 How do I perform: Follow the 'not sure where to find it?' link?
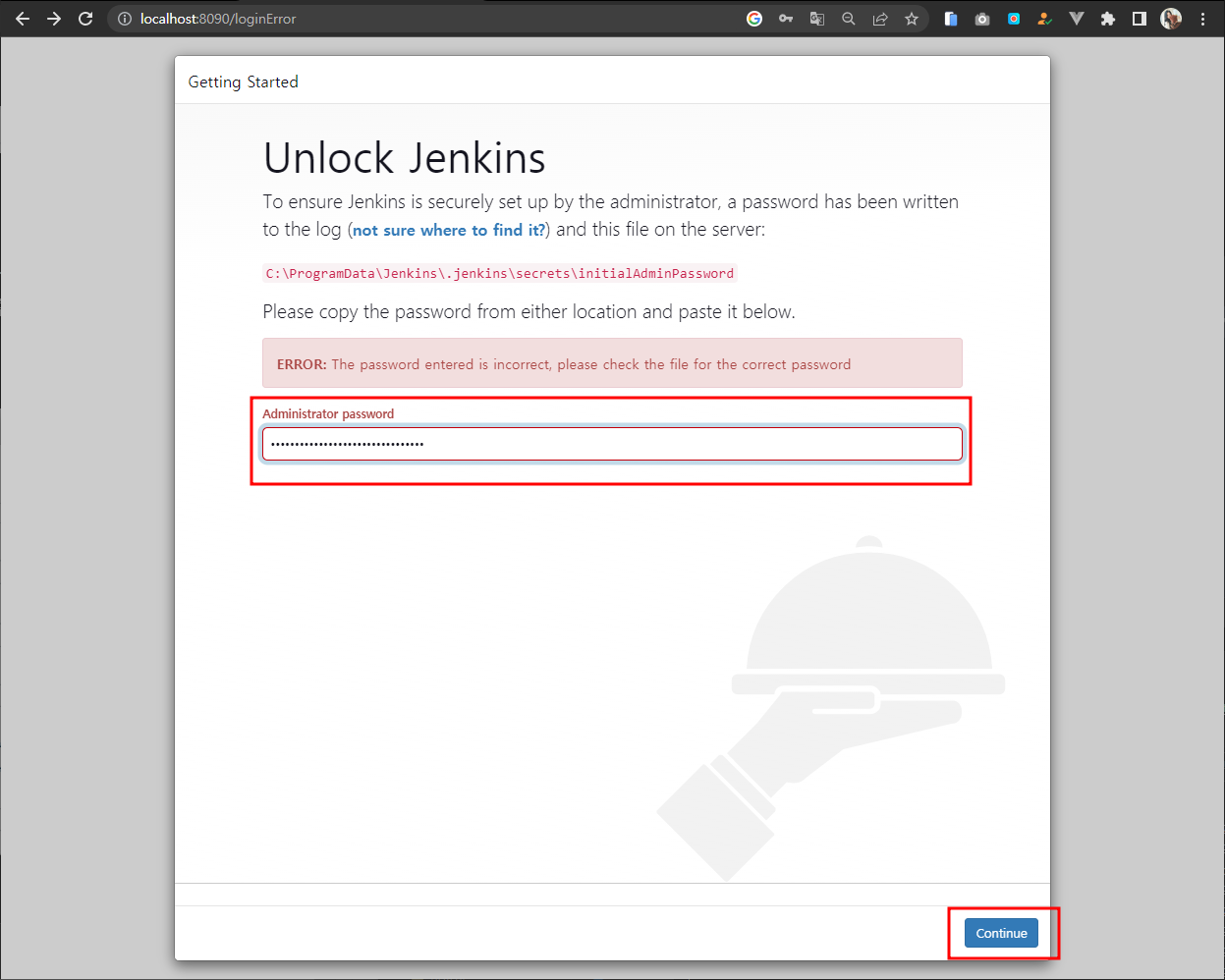pyautogui.click(x=449, y=230)
